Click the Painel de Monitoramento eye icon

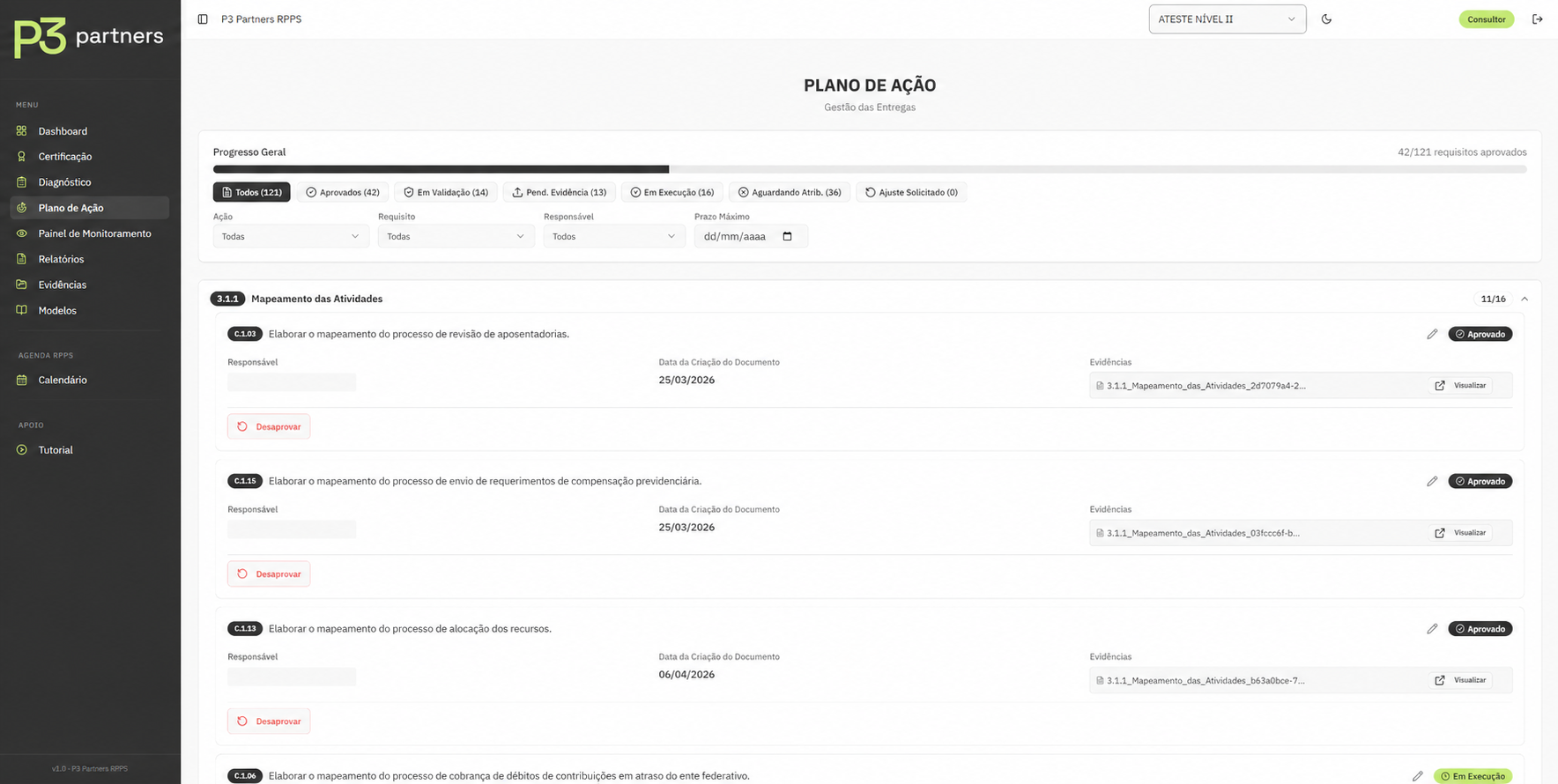pyautogui.click(x=22, y=233)
